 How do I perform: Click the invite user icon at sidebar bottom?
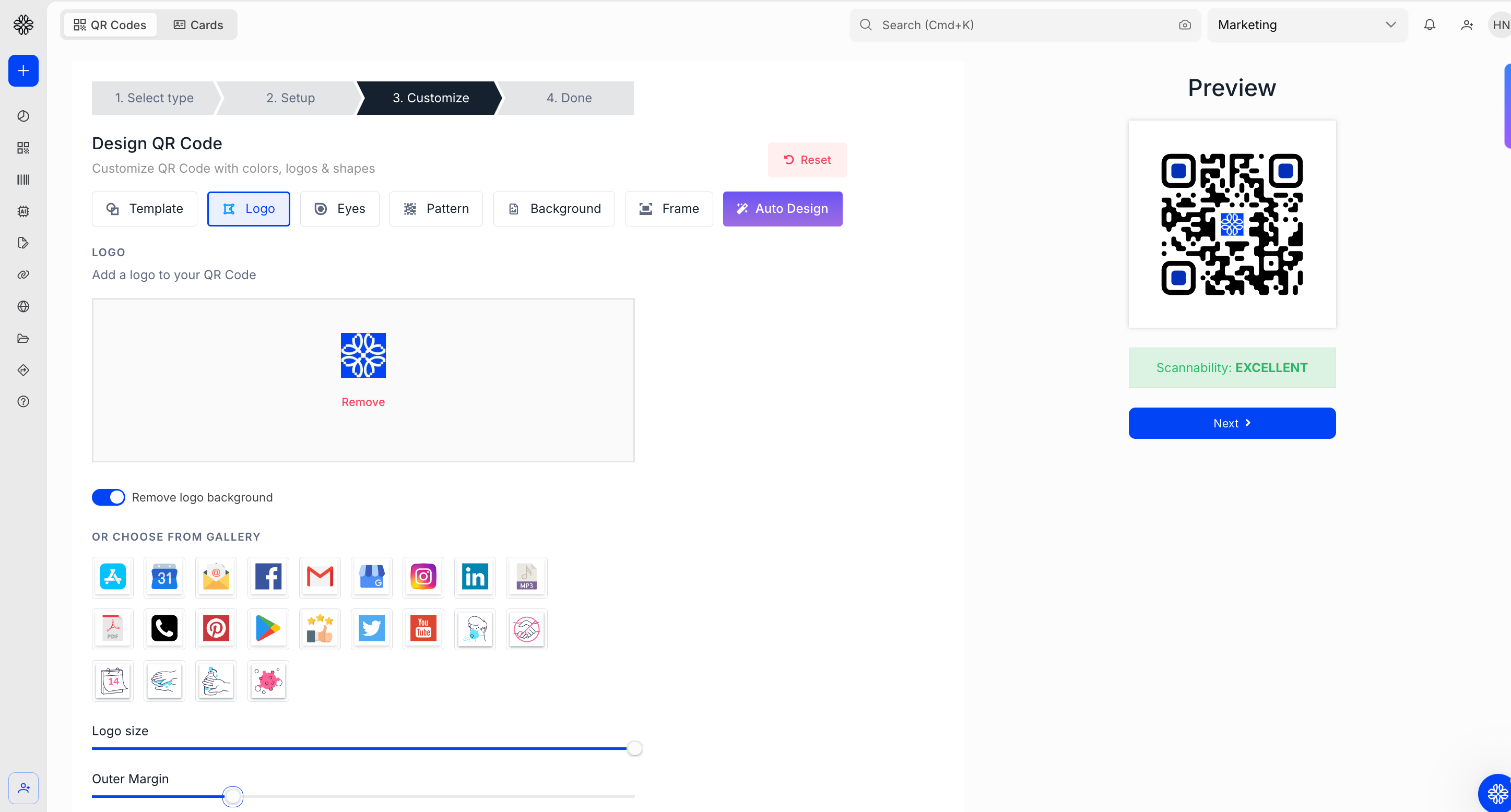(23, 788)
